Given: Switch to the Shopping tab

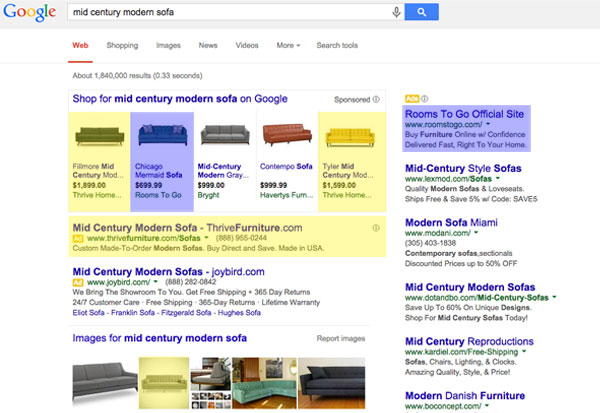Looking at the screenshot, I should coord(122,45).
